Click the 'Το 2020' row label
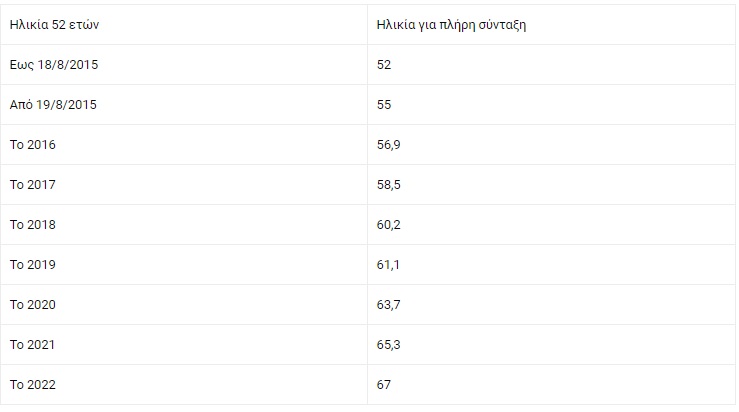 [33, 305]
